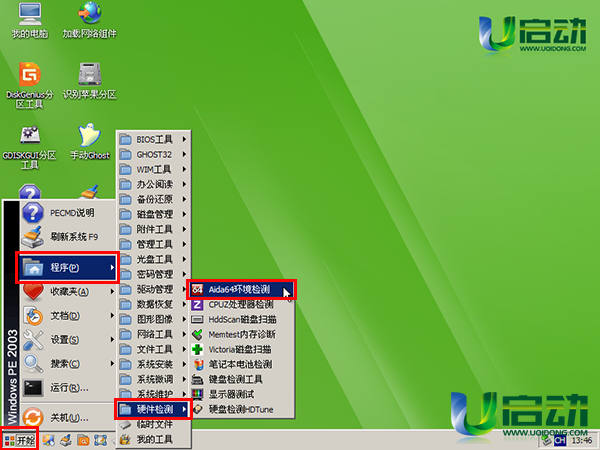This screenshot has width=600, height=450.
Task: Launch Aida64环境检测 tool
Action: (x=241, y=289)
